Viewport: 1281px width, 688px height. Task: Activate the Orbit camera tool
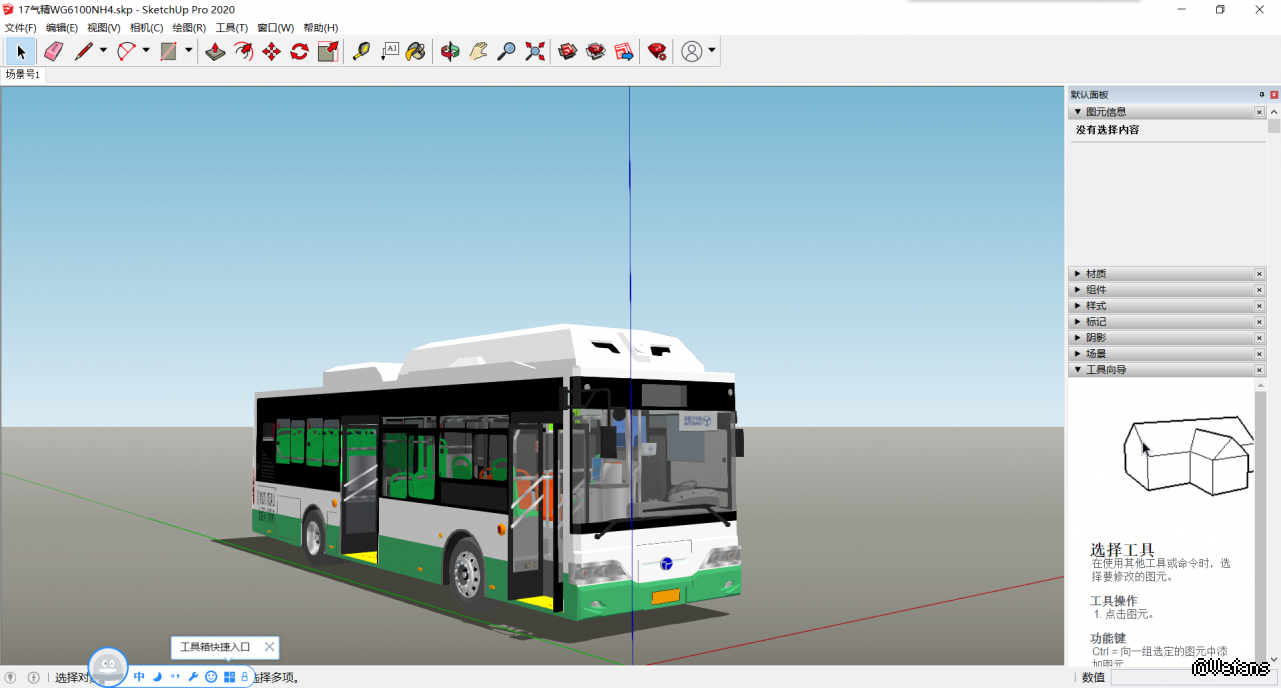(450, 51)
